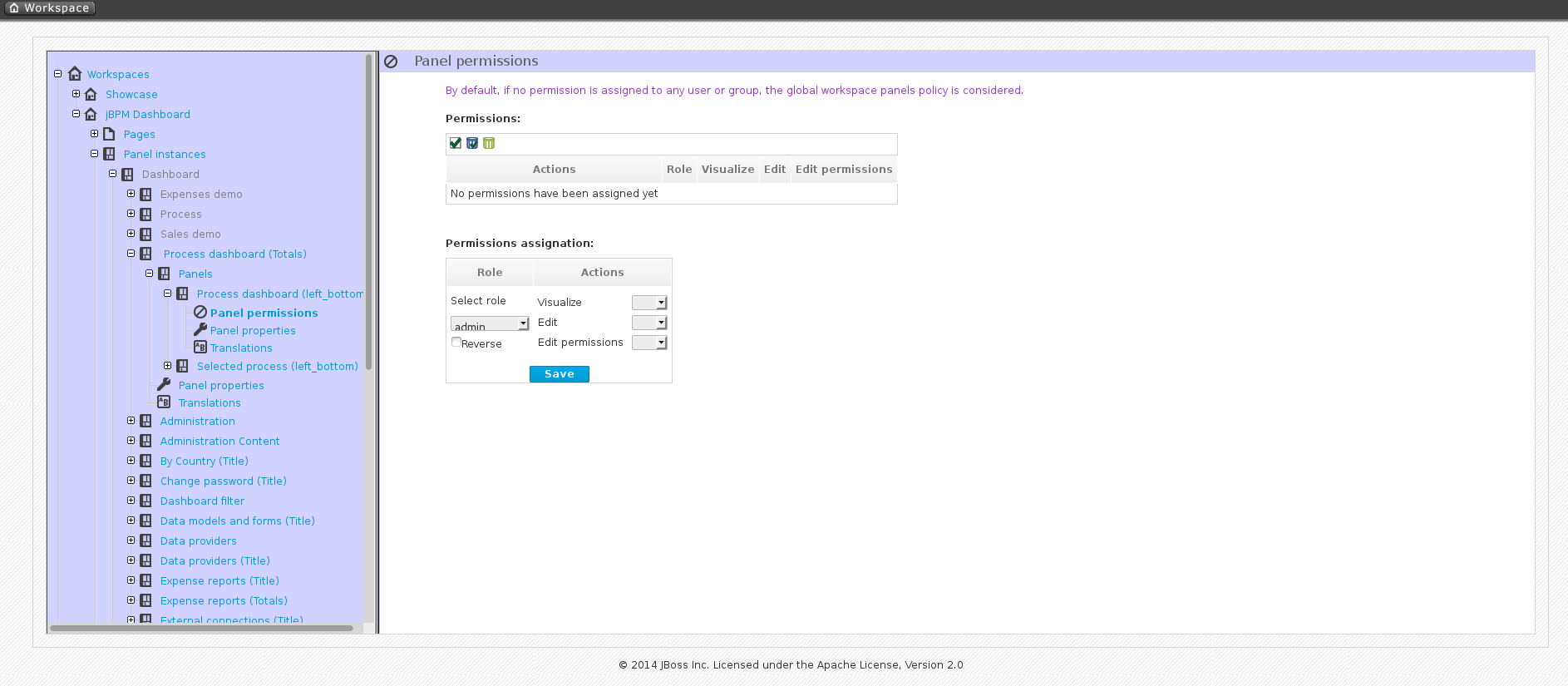Open the Data providers (Title) link
Screen dimensions: 1568x686
point(215,560)
